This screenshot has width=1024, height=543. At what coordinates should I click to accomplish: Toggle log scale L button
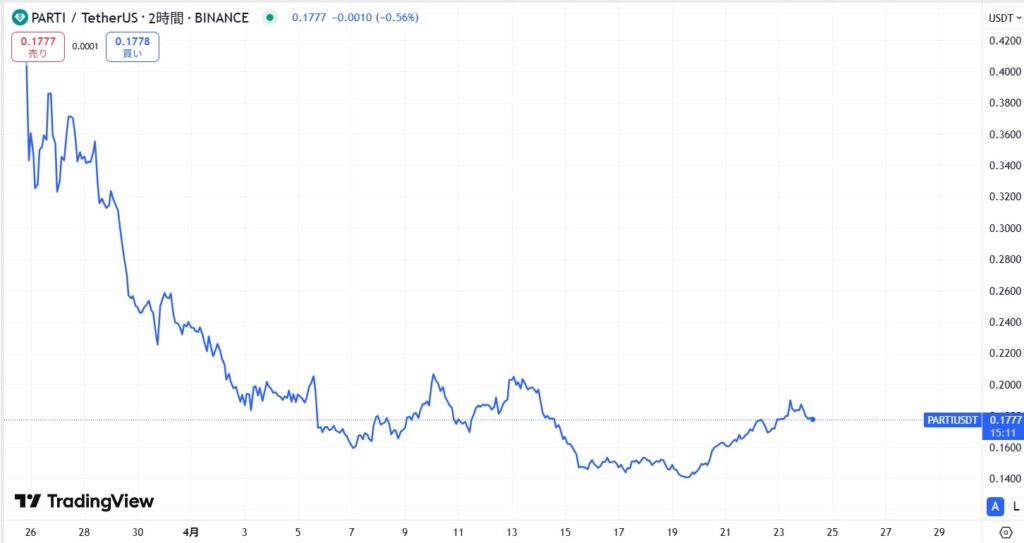point(1016,506)
